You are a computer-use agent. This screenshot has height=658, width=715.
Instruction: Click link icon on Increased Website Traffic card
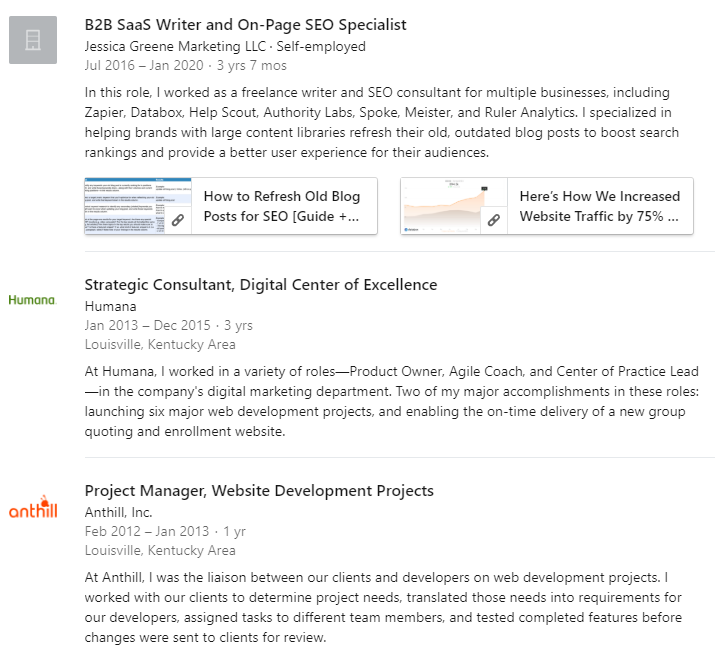coord(493,220)
